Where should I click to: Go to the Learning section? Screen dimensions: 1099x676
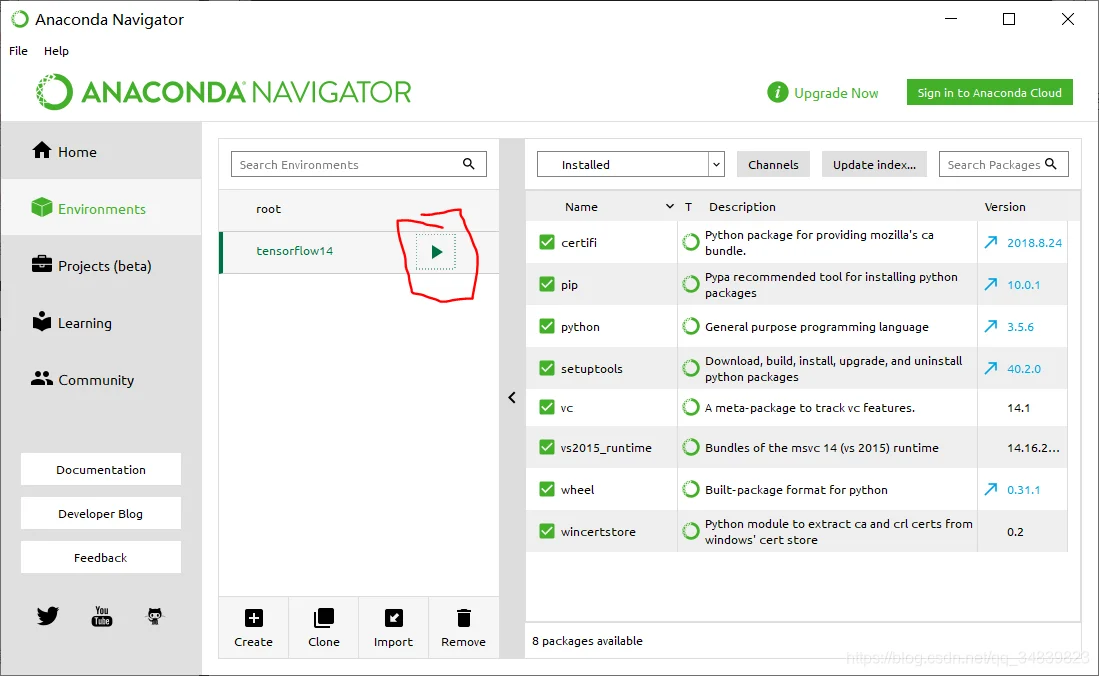(101, 323)
